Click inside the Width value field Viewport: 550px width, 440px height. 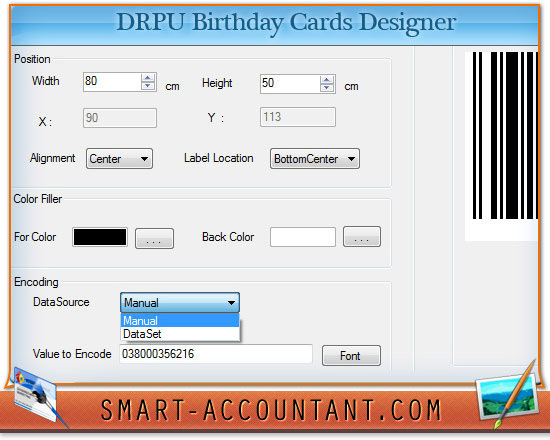pos(112,82)
